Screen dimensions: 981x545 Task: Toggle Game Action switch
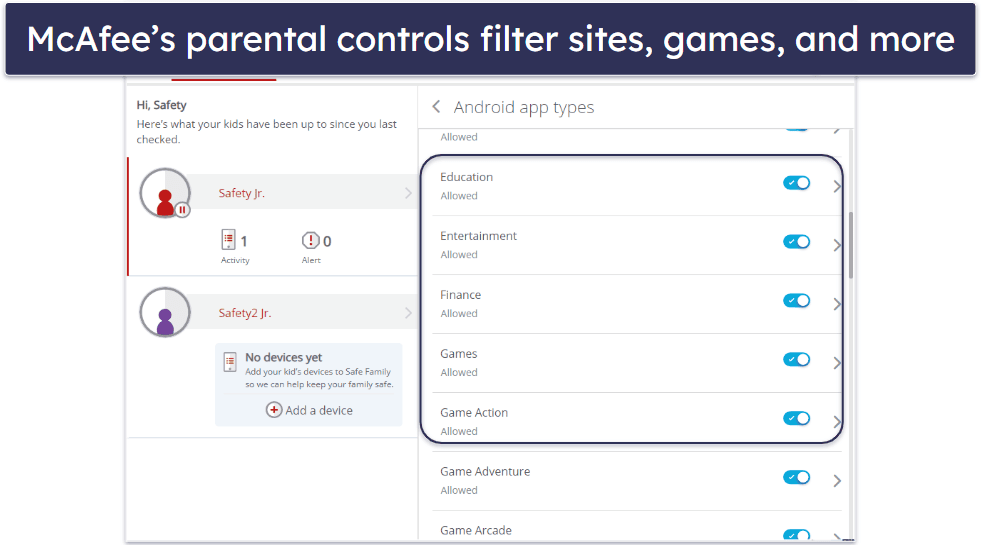pos(796,418)
